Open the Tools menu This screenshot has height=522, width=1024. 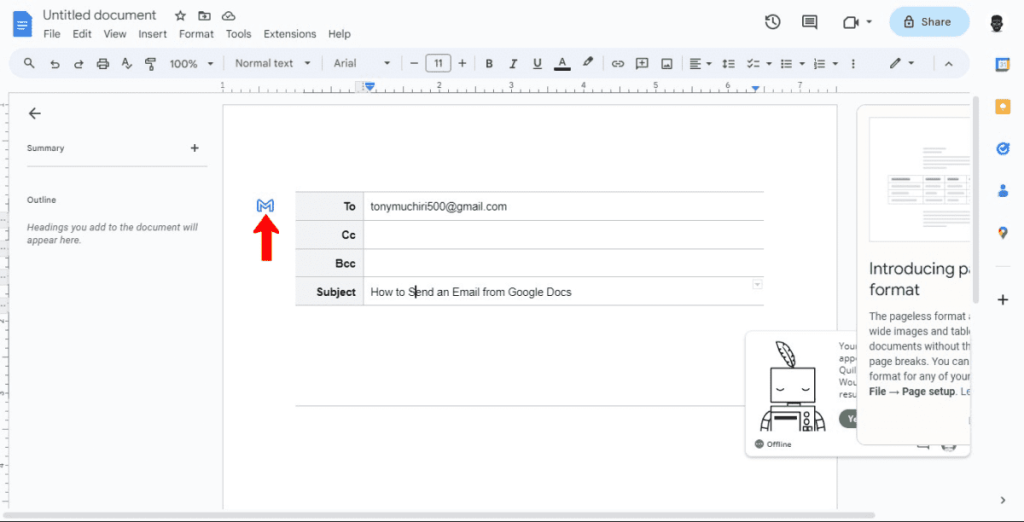point(238,34)
